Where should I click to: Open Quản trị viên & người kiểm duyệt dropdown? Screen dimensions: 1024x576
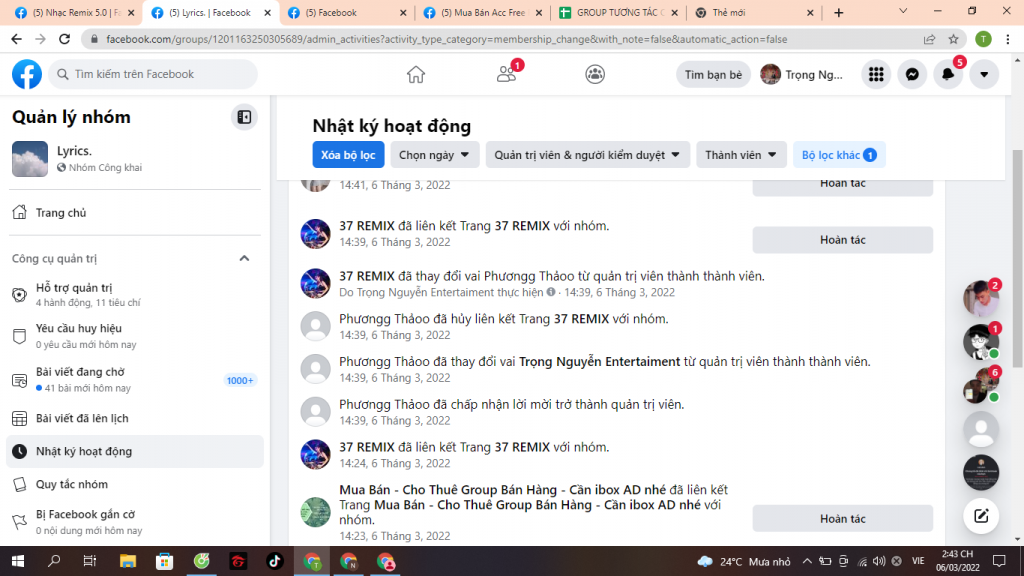point(587,155)
